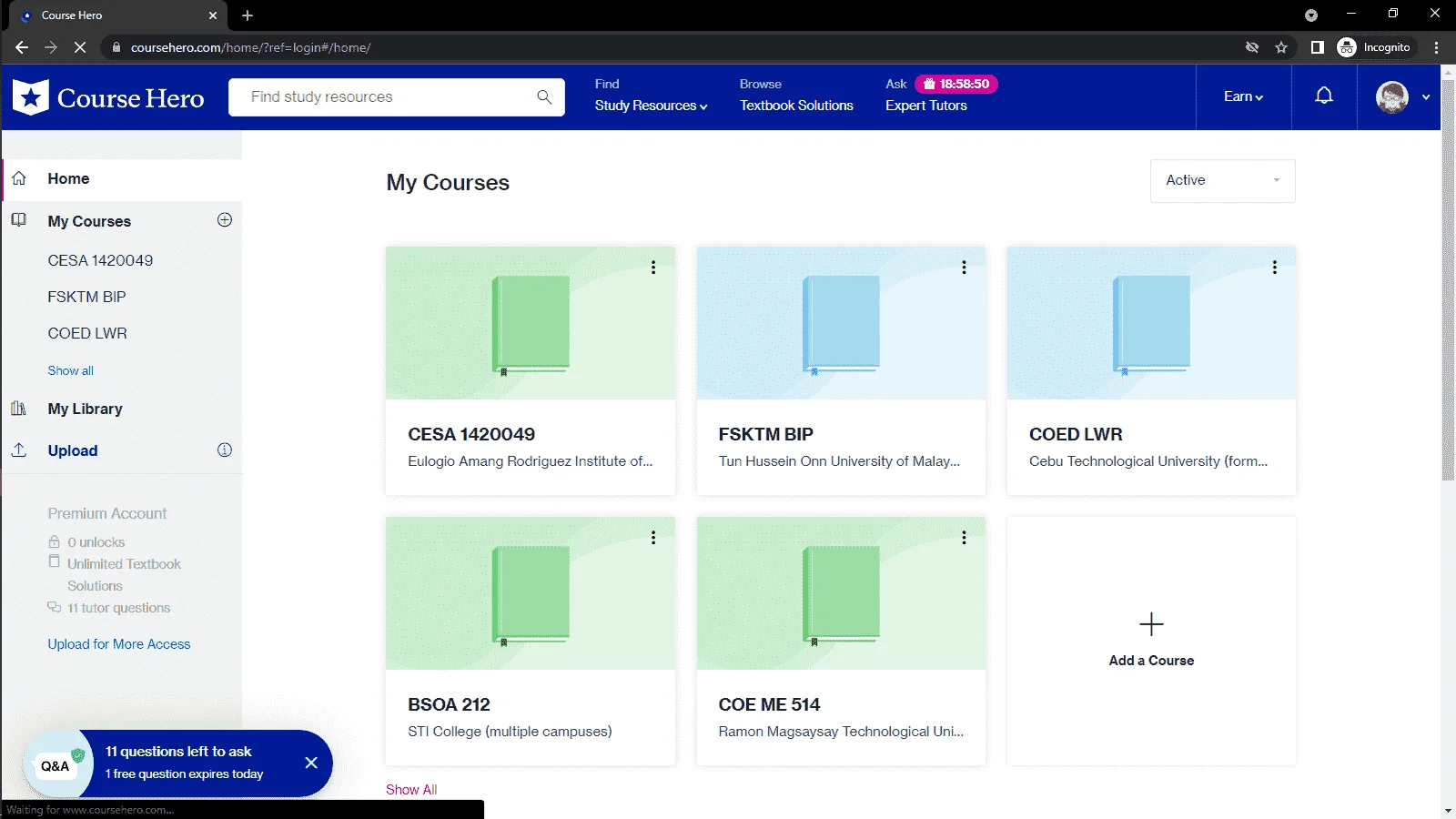The width and height of the screenshot is (1456, 819).
Task: Expand the Earn dropdown
Action: click(1243, 96)
